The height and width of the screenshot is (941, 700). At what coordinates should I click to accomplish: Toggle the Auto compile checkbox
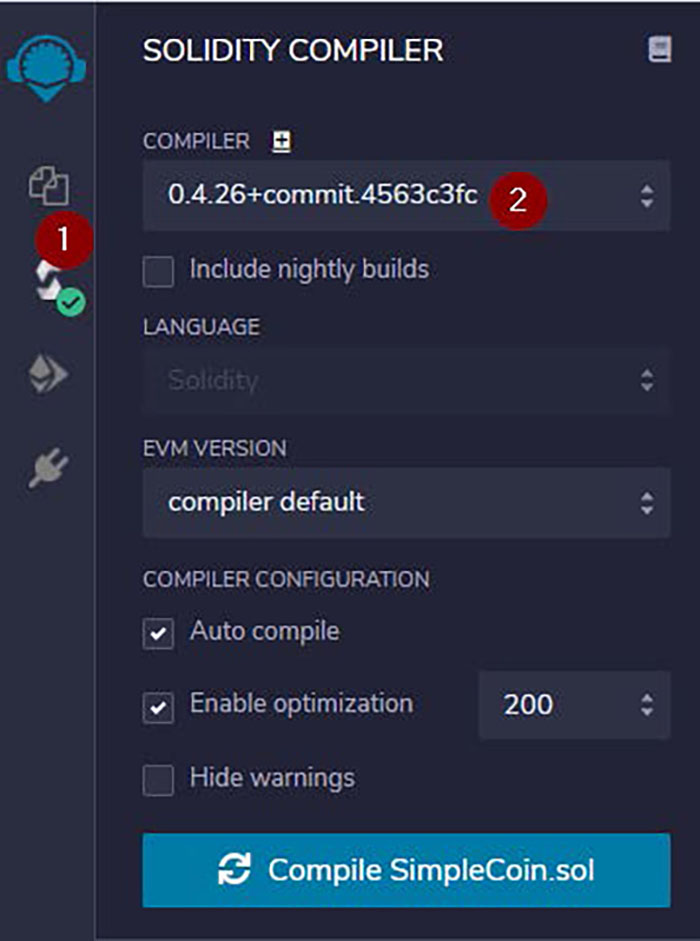click(158, 633)
